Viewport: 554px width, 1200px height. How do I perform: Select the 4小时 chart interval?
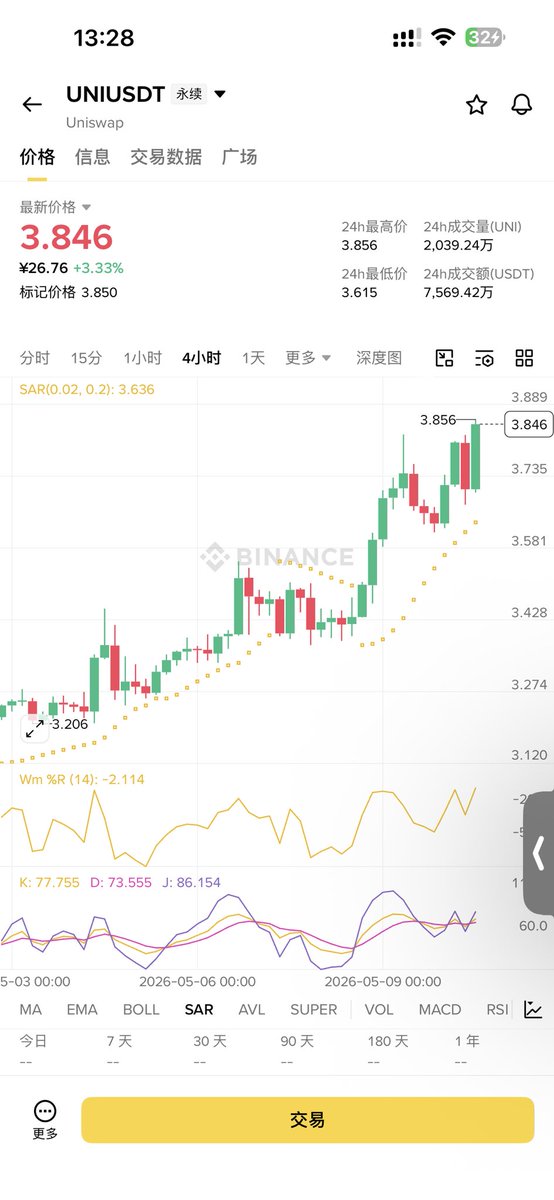tap(201, 358)
